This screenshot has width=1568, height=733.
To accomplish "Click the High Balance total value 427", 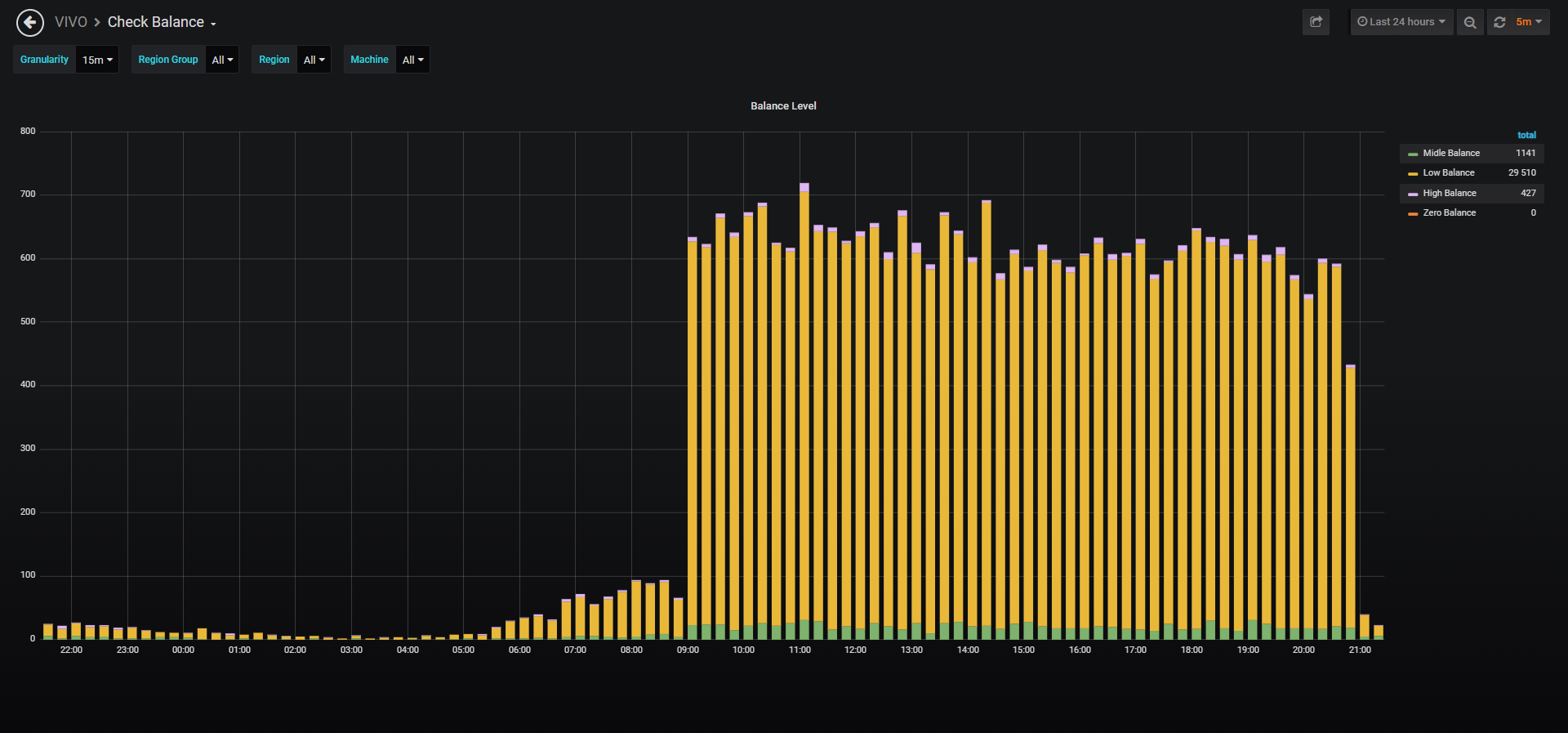I will 1528,193.
